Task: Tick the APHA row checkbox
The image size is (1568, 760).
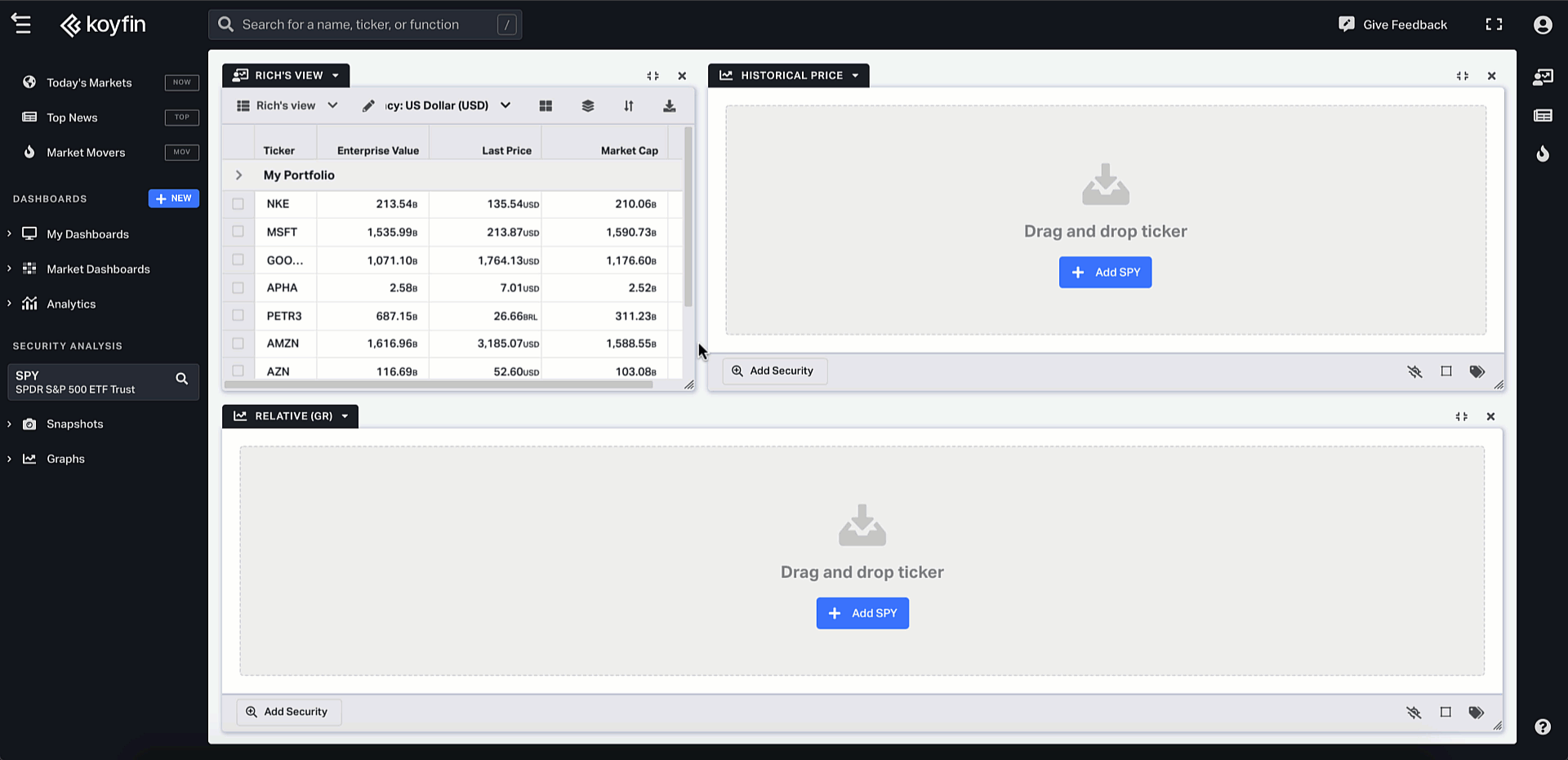Action: pyautogui.click(x=238, y=287)
